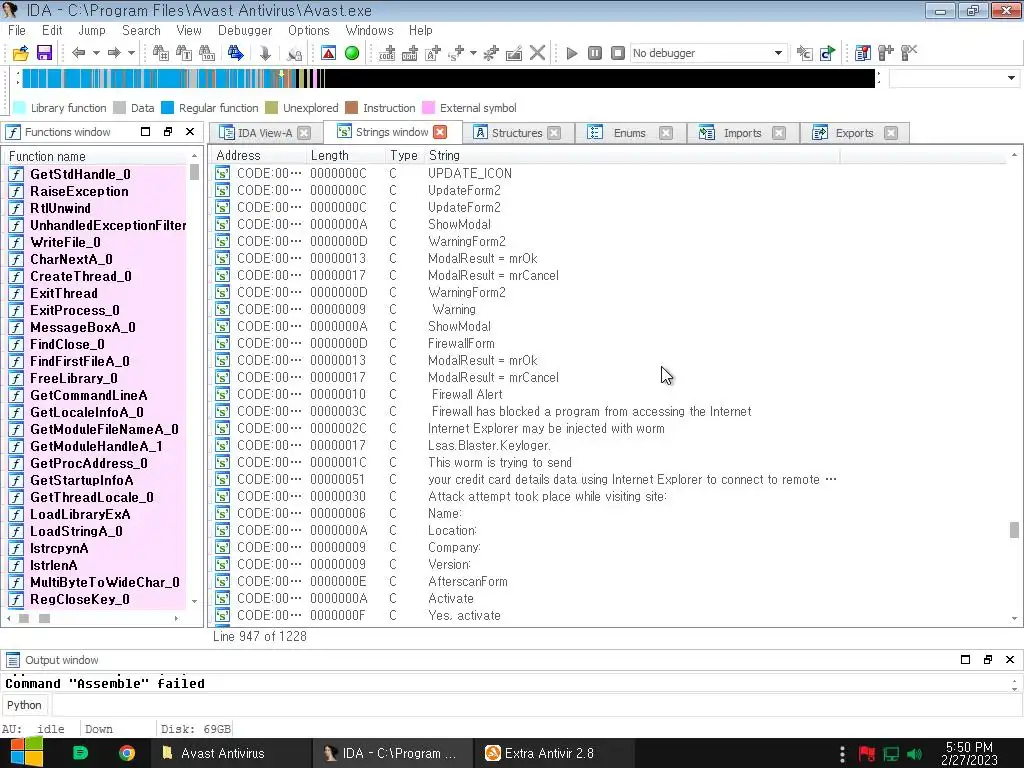1024x768 pixels.
Task: Open a file with the folder icon
Action: [20, 53]
